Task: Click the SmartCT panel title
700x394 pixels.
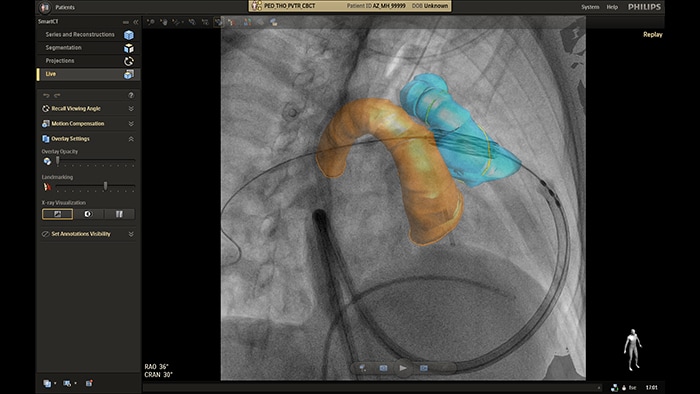Action: click(x=48, y=22)
